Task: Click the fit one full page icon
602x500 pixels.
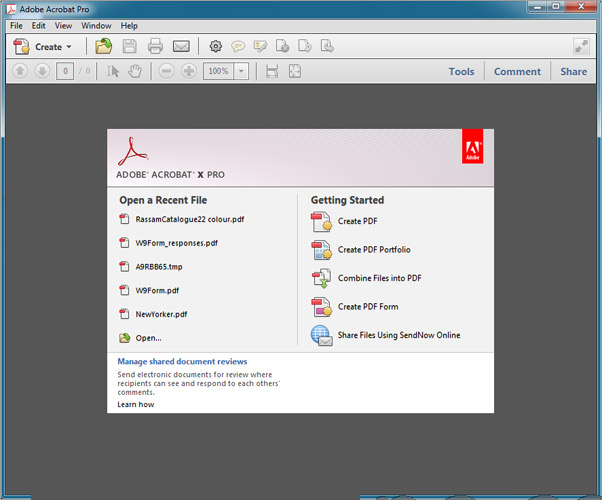Action: pyautogui.click(x=294, y=71)
